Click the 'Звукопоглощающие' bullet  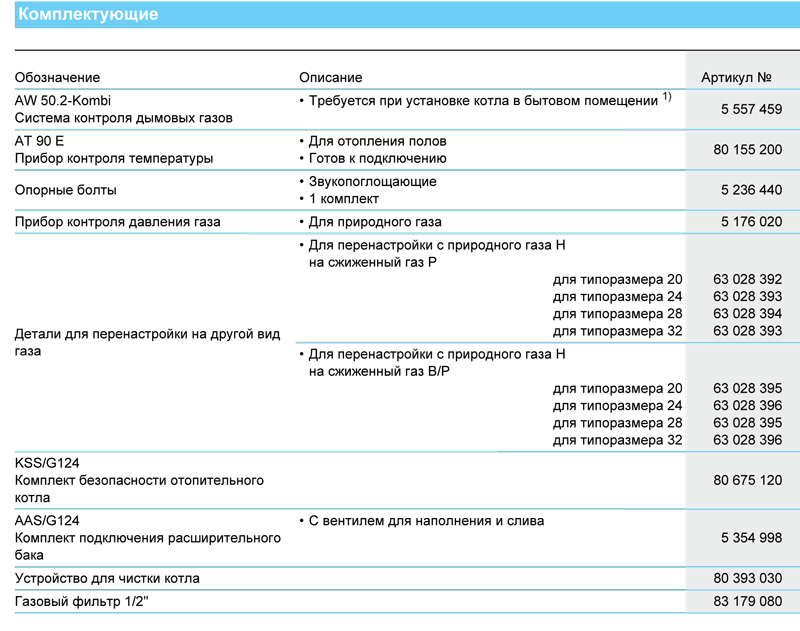point(372,182)
